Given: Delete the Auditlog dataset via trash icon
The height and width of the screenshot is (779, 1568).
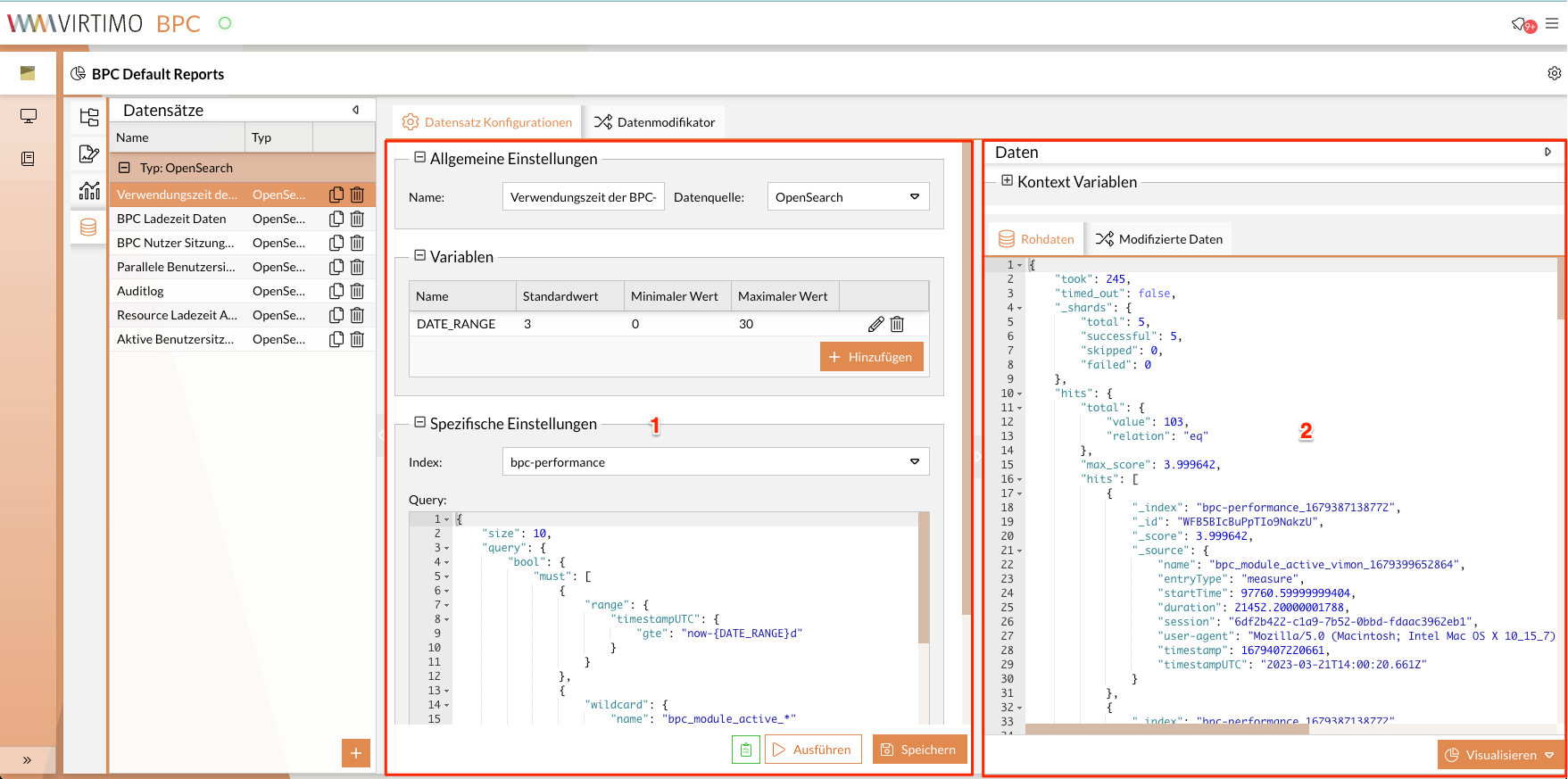Looking at the screenshot, I should point(357,291).
